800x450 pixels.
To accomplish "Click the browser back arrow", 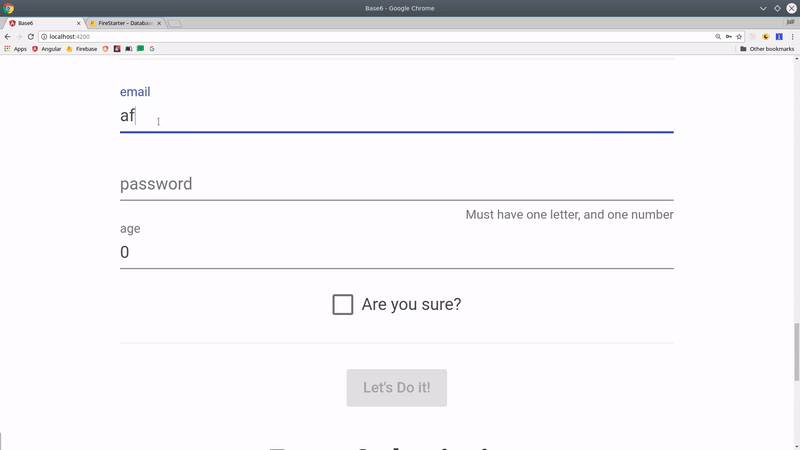I will coord(8,36).
